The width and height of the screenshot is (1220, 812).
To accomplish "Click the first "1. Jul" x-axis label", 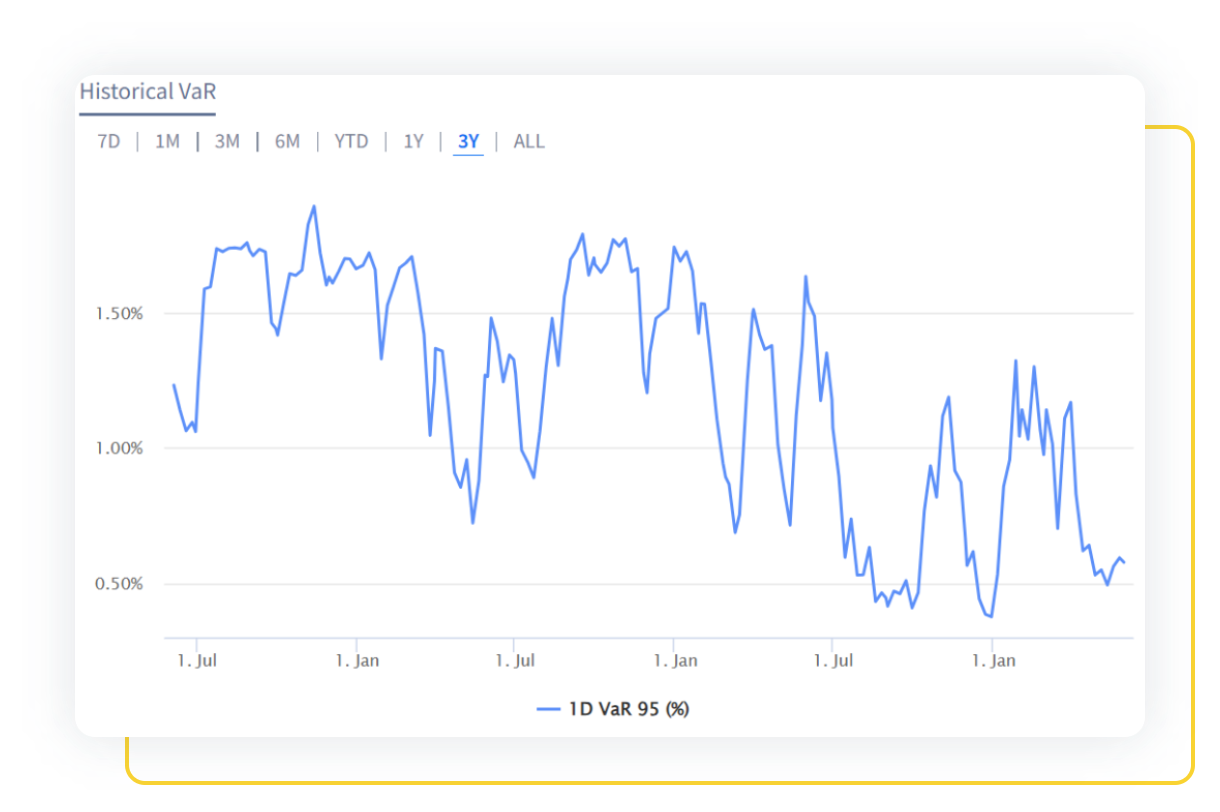I will coord(197,661).
